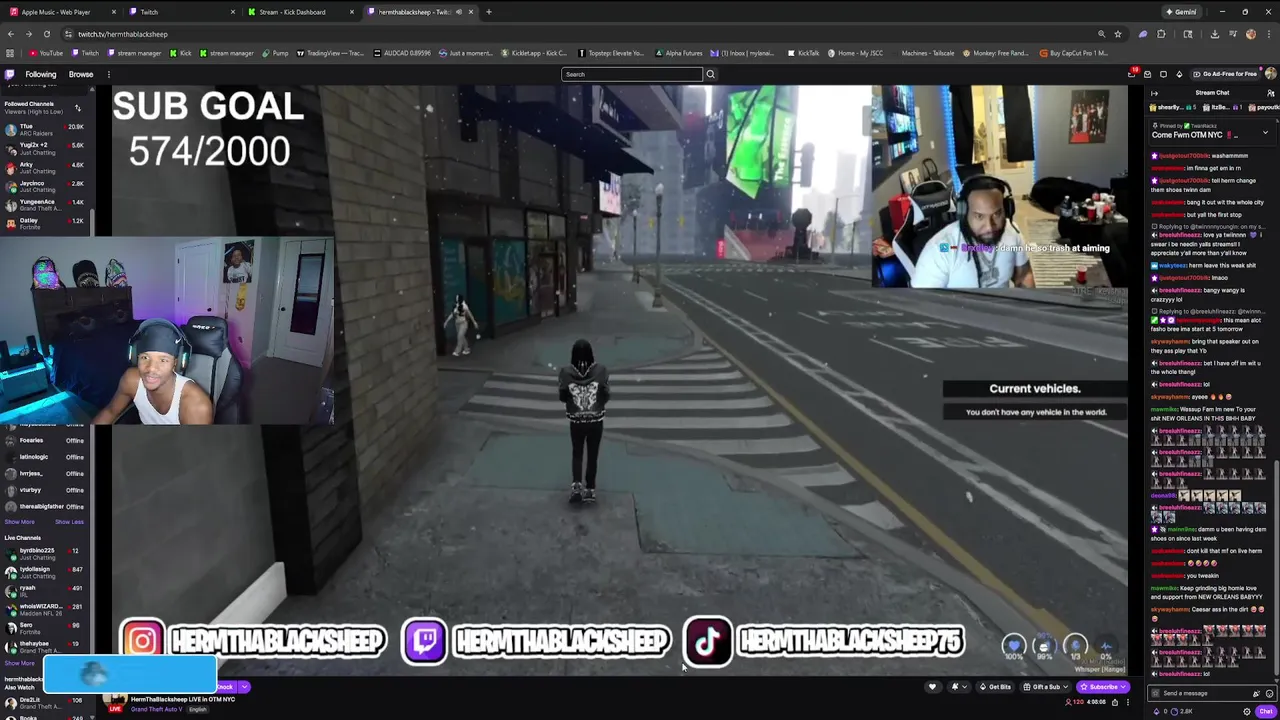This screenshot has height=720, width=1280.
Task: Open Jaycinco followed channel
Action: 45,186
